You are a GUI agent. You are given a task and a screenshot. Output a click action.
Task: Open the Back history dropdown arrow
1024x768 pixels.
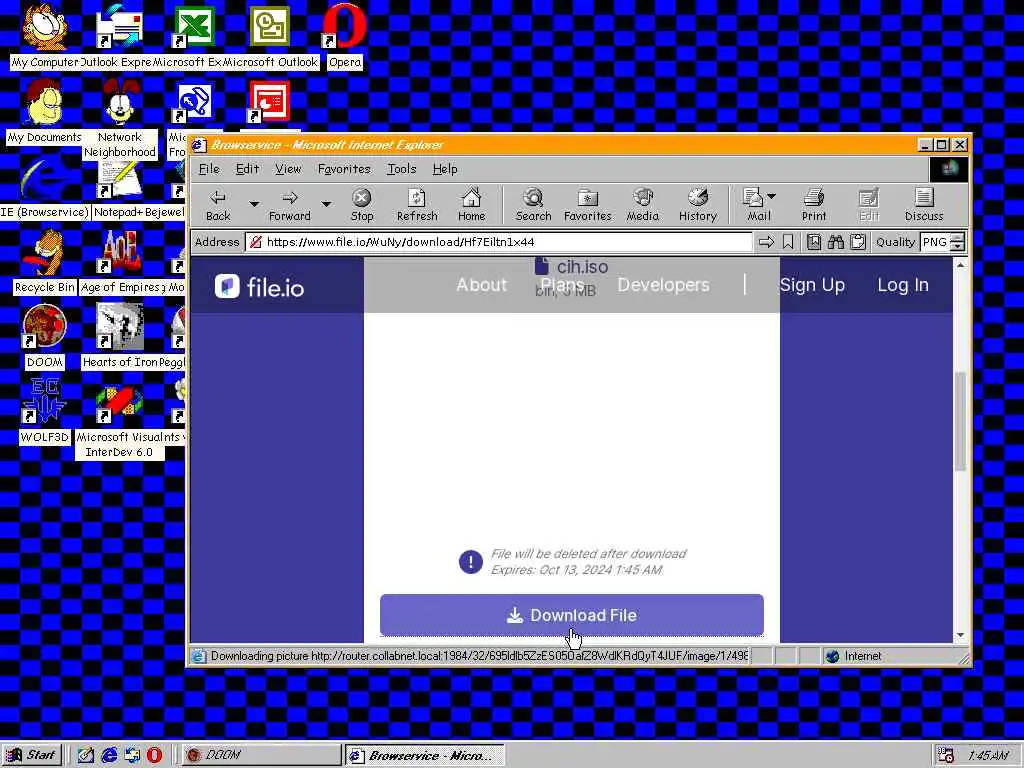coord(254,204)
